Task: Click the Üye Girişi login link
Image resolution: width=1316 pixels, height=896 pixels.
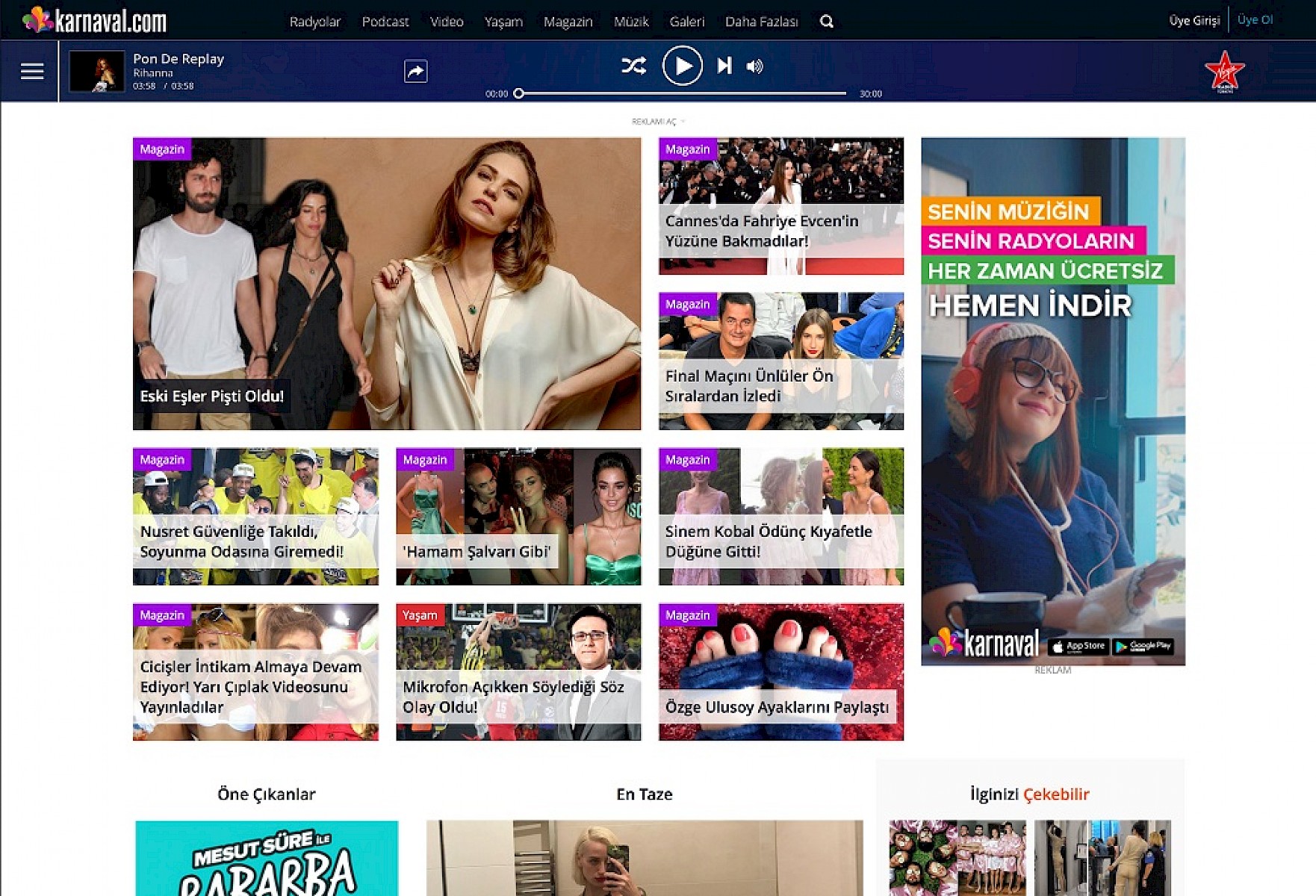Action: click(1194, 21)
